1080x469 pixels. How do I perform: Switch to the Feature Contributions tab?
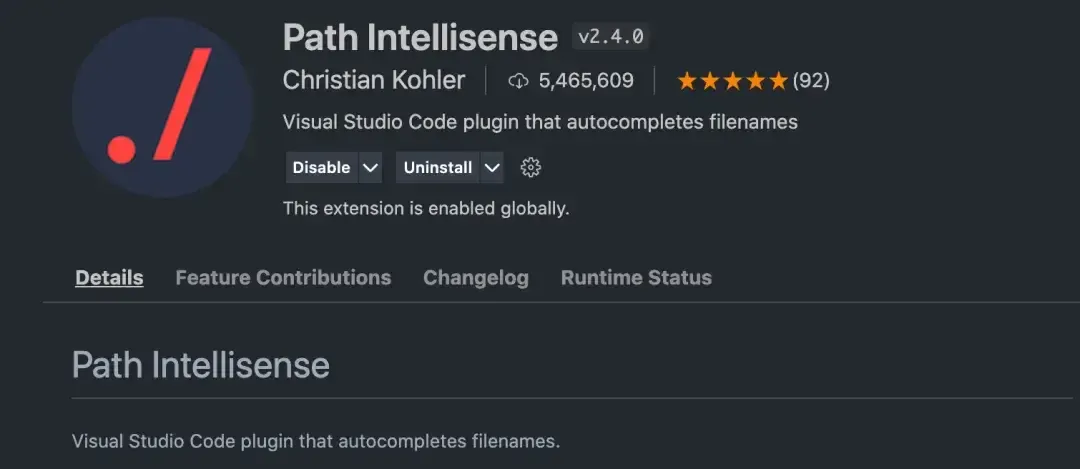pos(283,278)
